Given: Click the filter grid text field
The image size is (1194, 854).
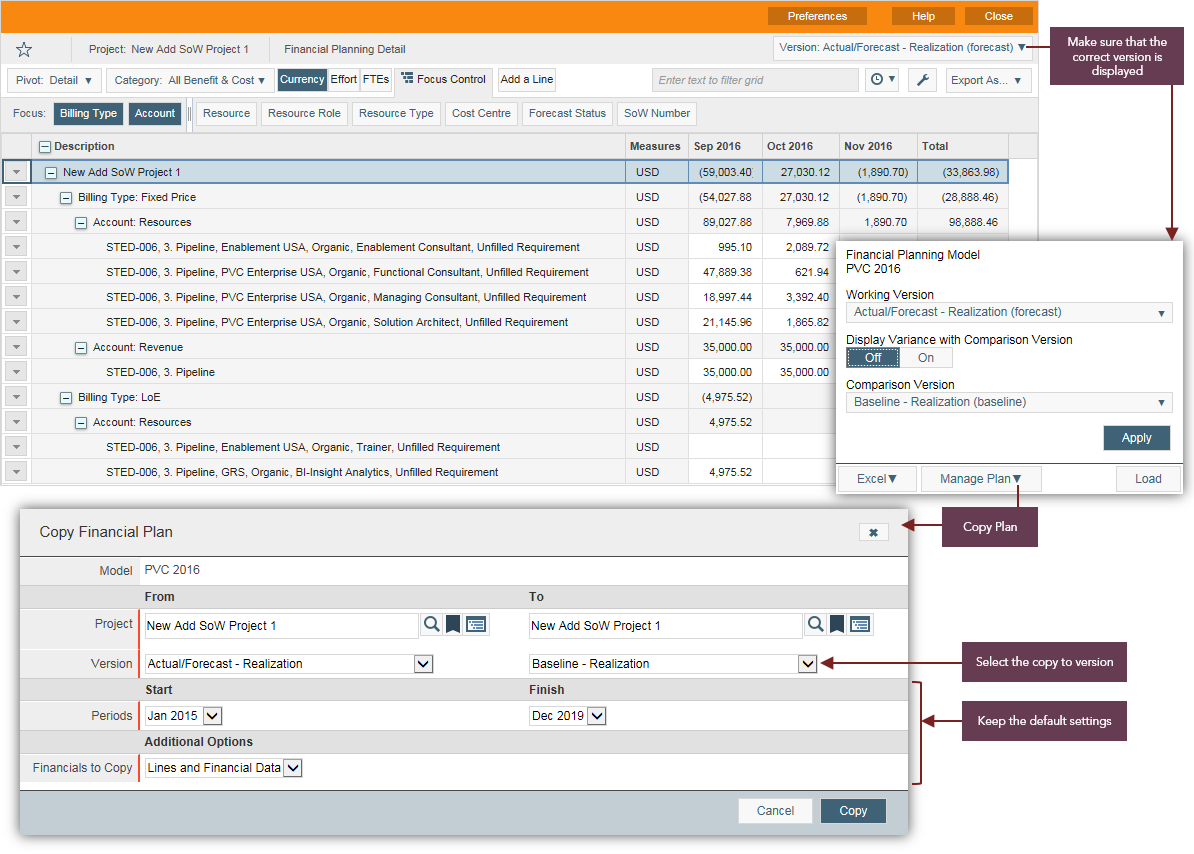Looking at the screenshot, I should 755,80.
